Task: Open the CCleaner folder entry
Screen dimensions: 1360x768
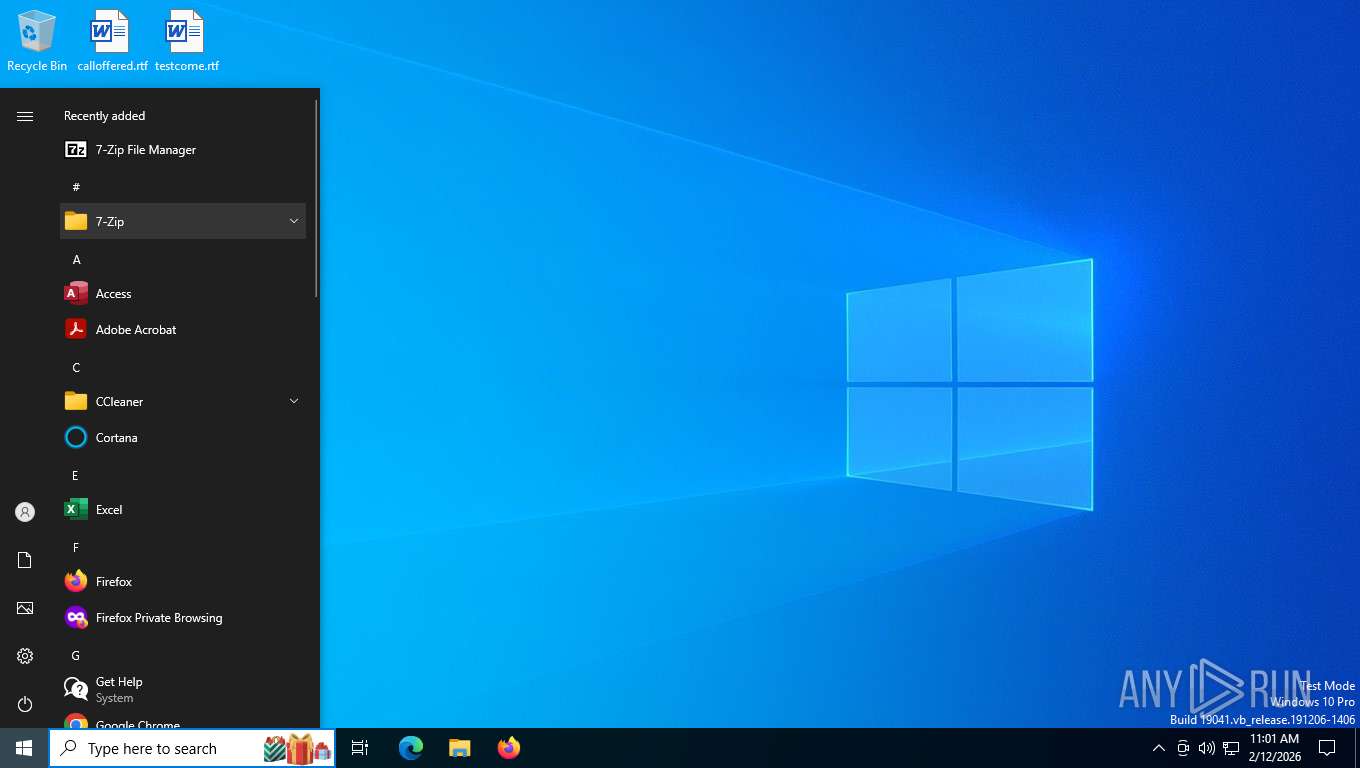Action: 183,402
